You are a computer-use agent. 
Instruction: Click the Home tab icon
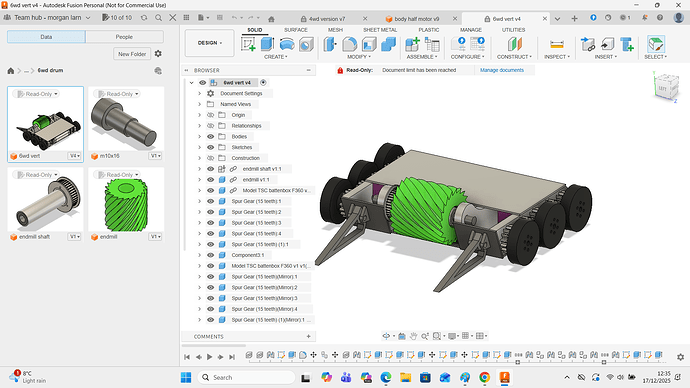point(271,19)
